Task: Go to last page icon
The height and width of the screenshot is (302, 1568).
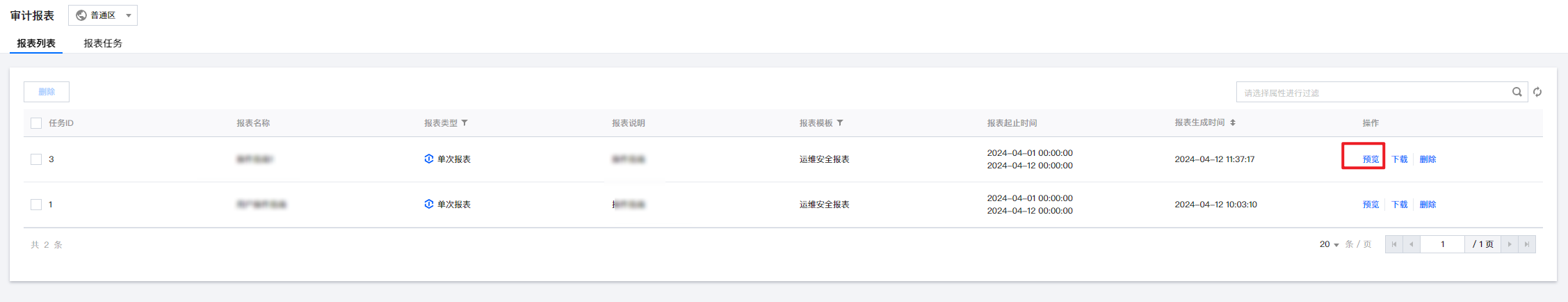Action: click(x=1527, y=244)
